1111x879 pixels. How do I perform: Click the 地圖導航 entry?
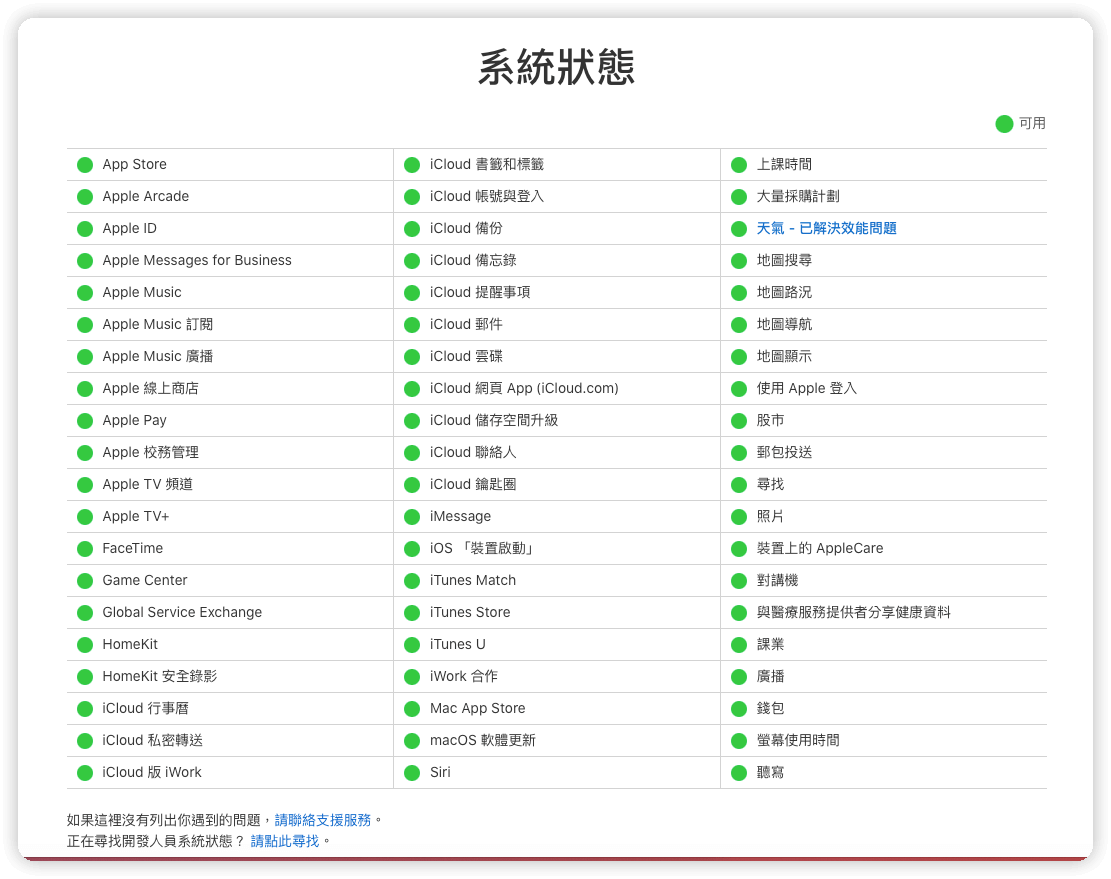click(x=784, y=324)
